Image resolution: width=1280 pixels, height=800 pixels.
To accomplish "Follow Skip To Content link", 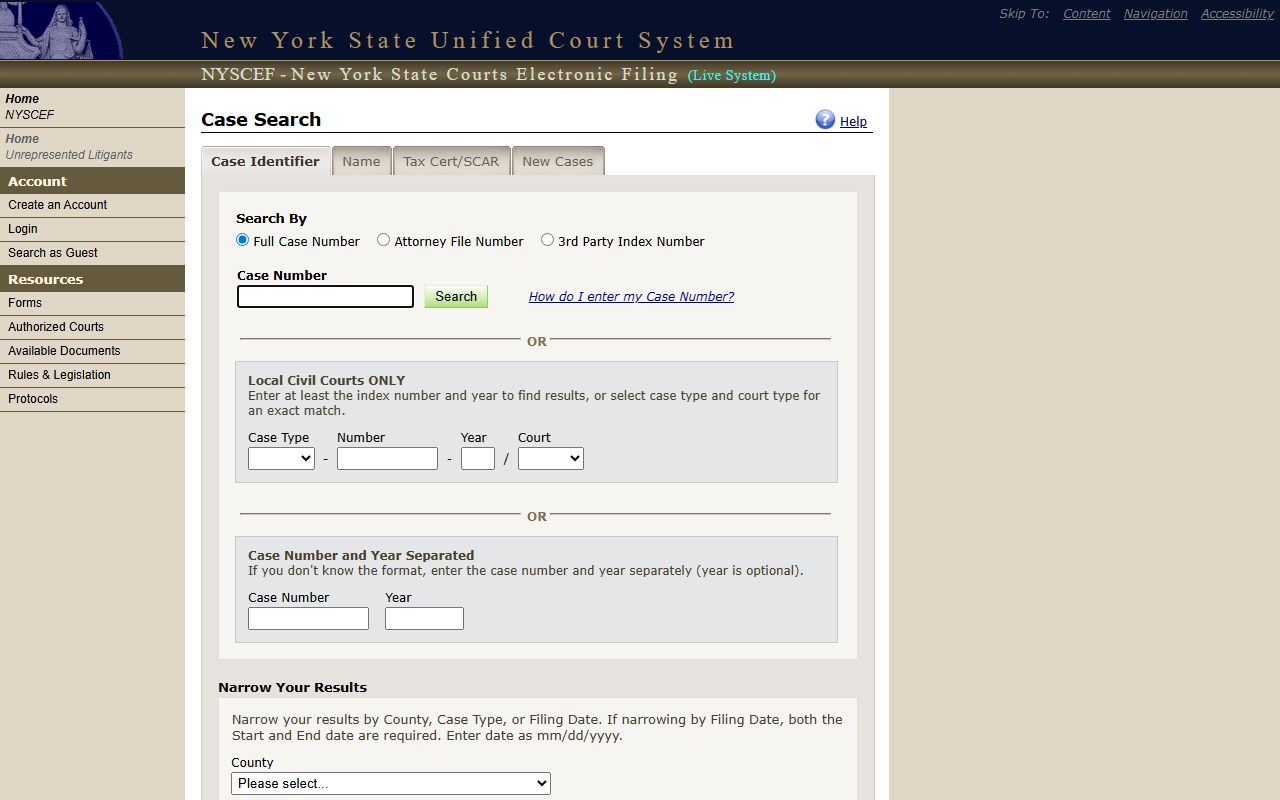I will coord(1086,13).
